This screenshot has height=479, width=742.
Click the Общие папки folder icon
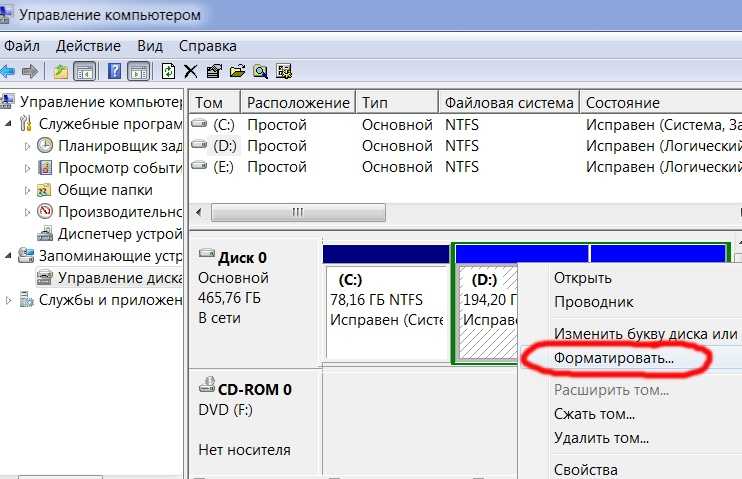click(44, 190)
